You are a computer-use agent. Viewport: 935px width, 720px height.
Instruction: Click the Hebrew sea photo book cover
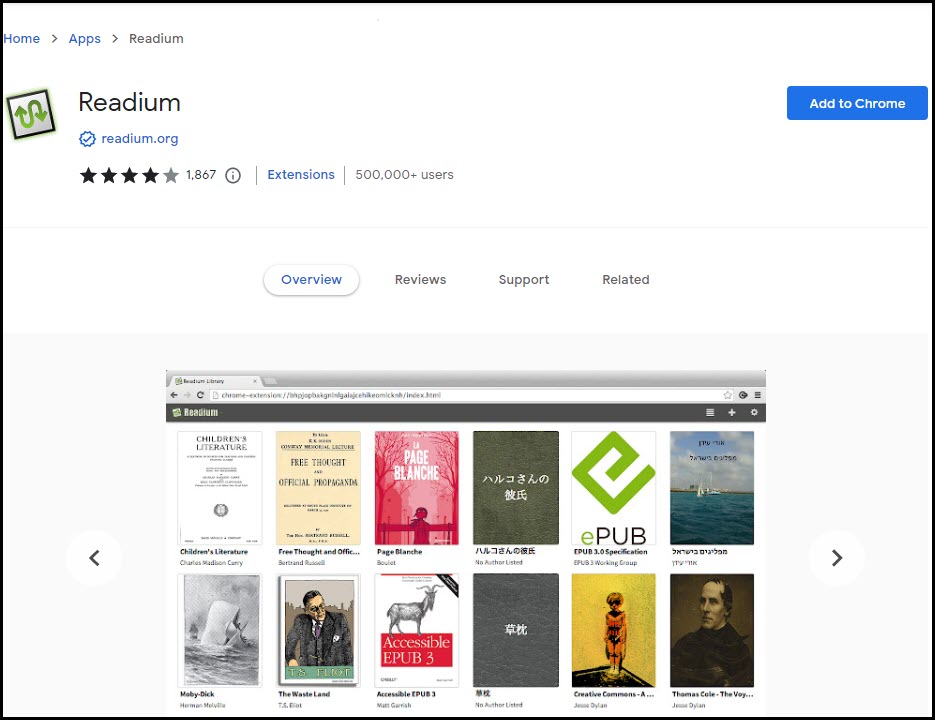(712, 488)
